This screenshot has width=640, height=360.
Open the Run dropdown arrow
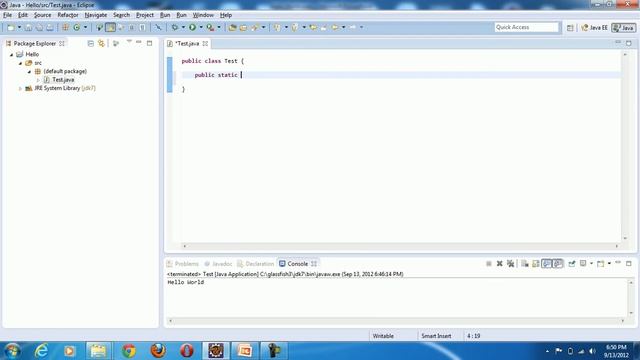(x=201, y=27)
